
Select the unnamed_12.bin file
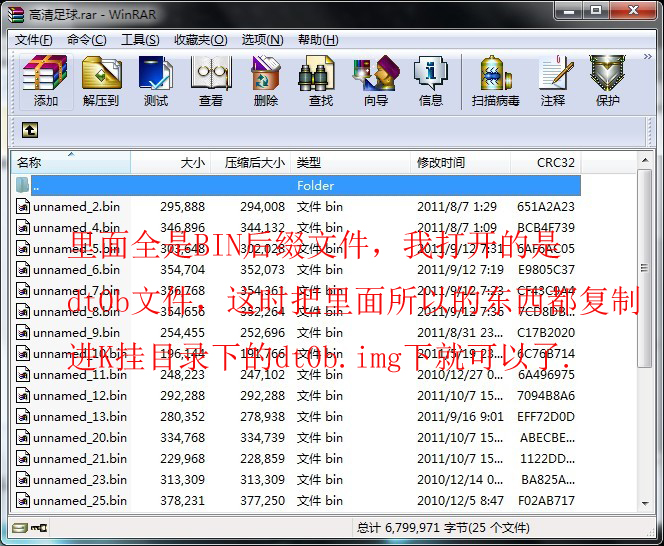pos(80,396)
